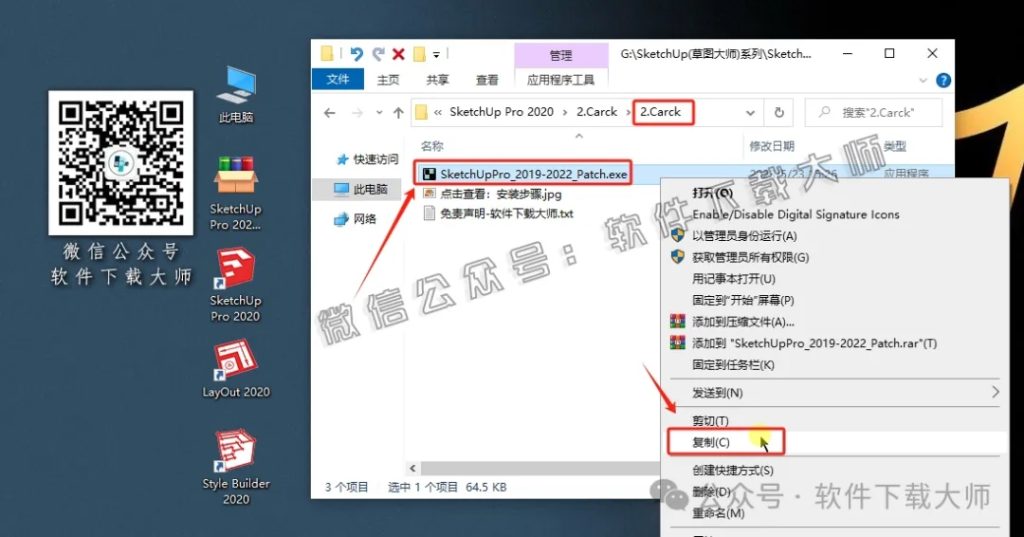Screen dimensions: 1024x537
Task: Open the 此电脑 desktop icon
Action: point(236,95)
